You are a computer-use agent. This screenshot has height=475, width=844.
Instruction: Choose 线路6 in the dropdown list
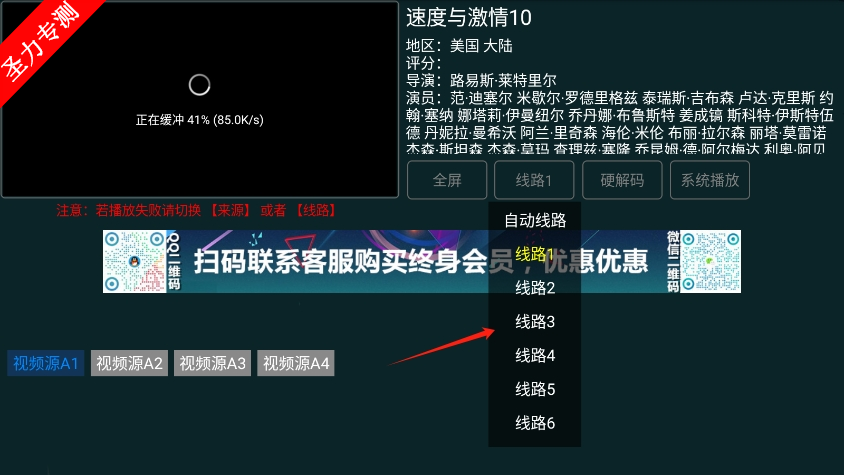tap(534, 423)
